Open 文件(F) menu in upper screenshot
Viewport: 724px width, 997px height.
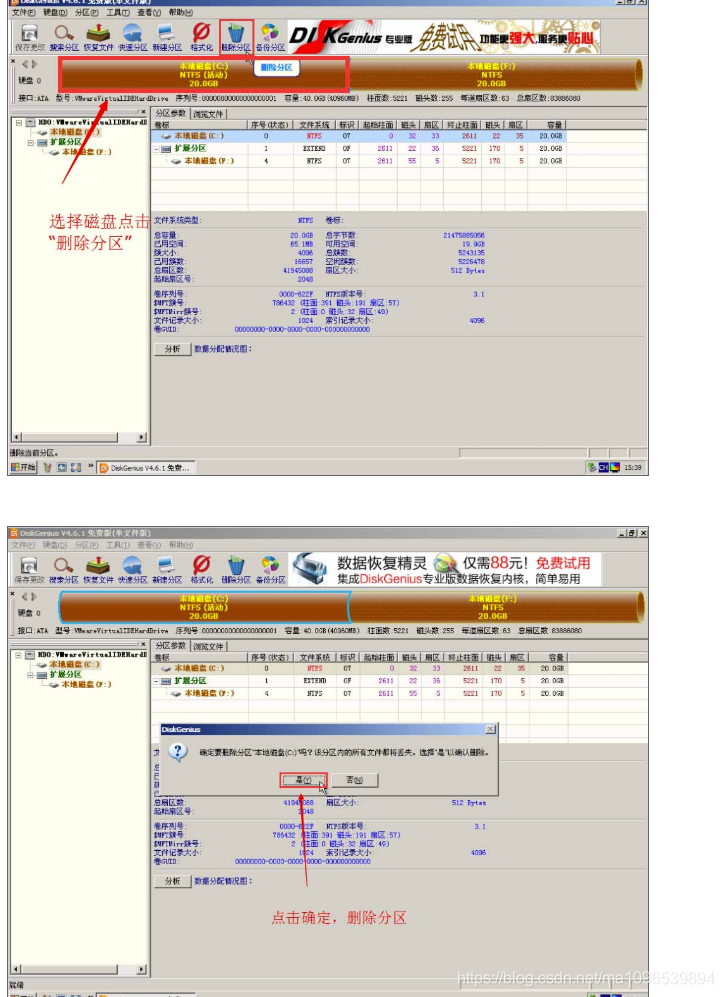(24, 13)
